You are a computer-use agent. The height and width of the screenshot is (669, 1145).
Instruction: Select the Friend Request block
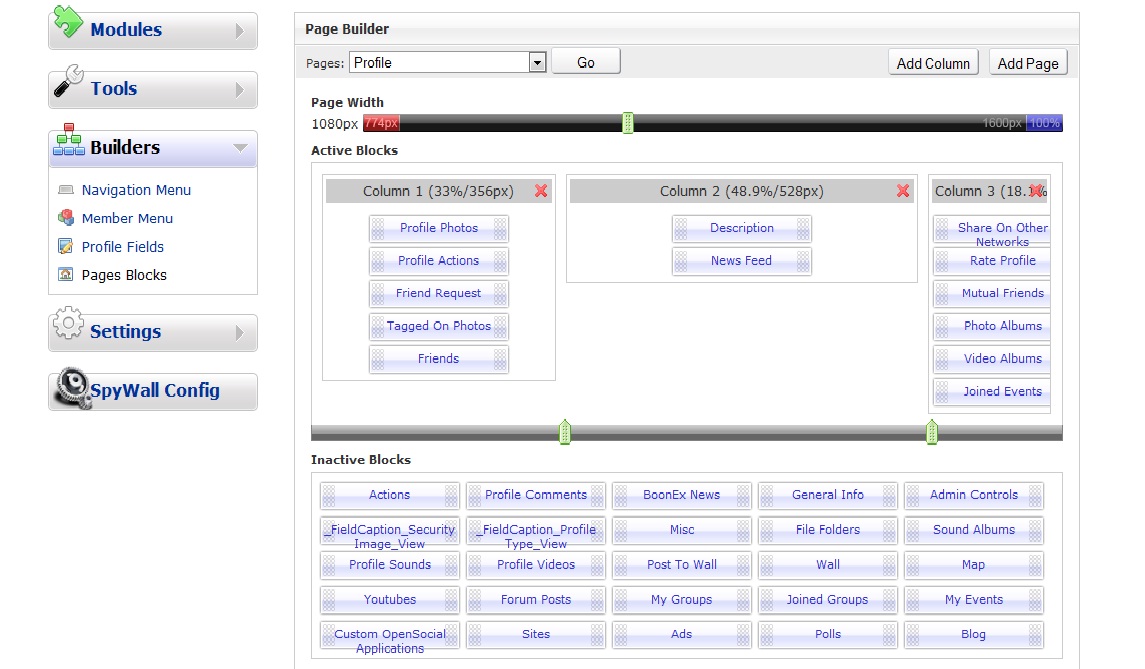click(438, 294)
